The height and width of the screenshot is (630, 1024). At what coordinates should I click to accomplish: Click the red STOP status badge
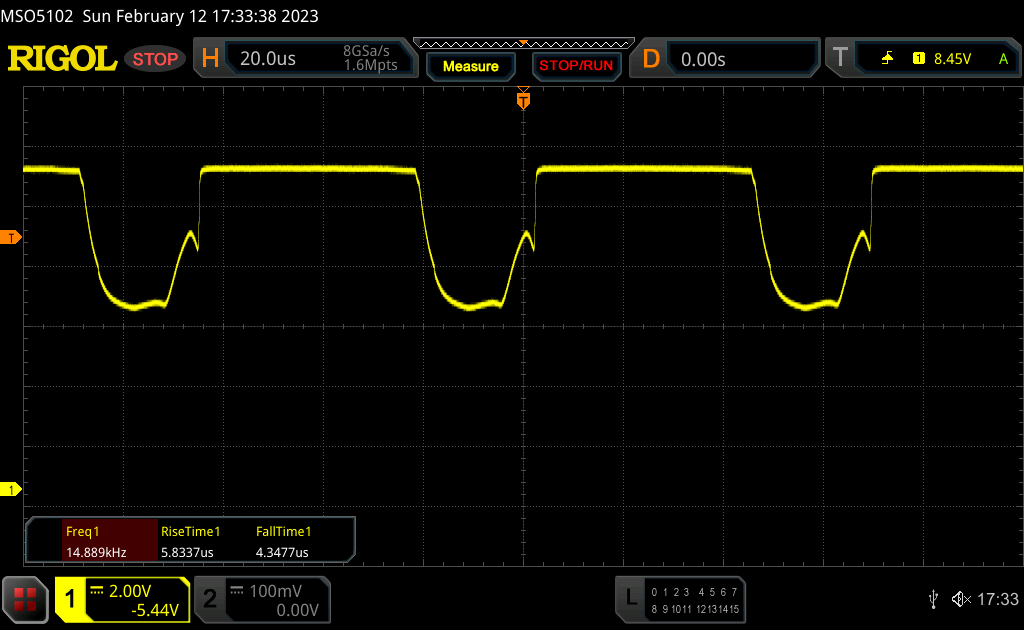click(x=155, y=59)
